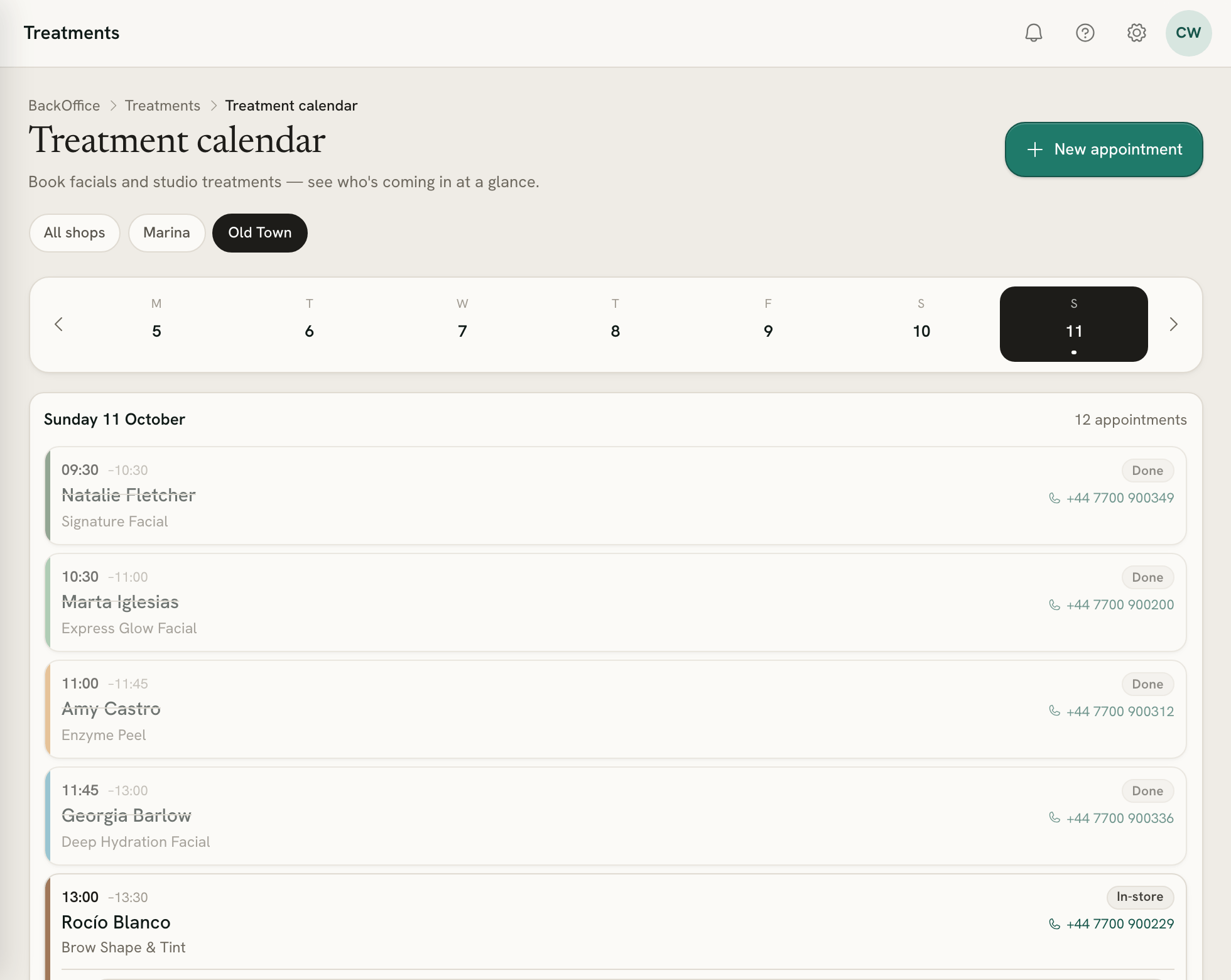1231x980 pixels.
Task: Filter by All shops
Action: 75,233
